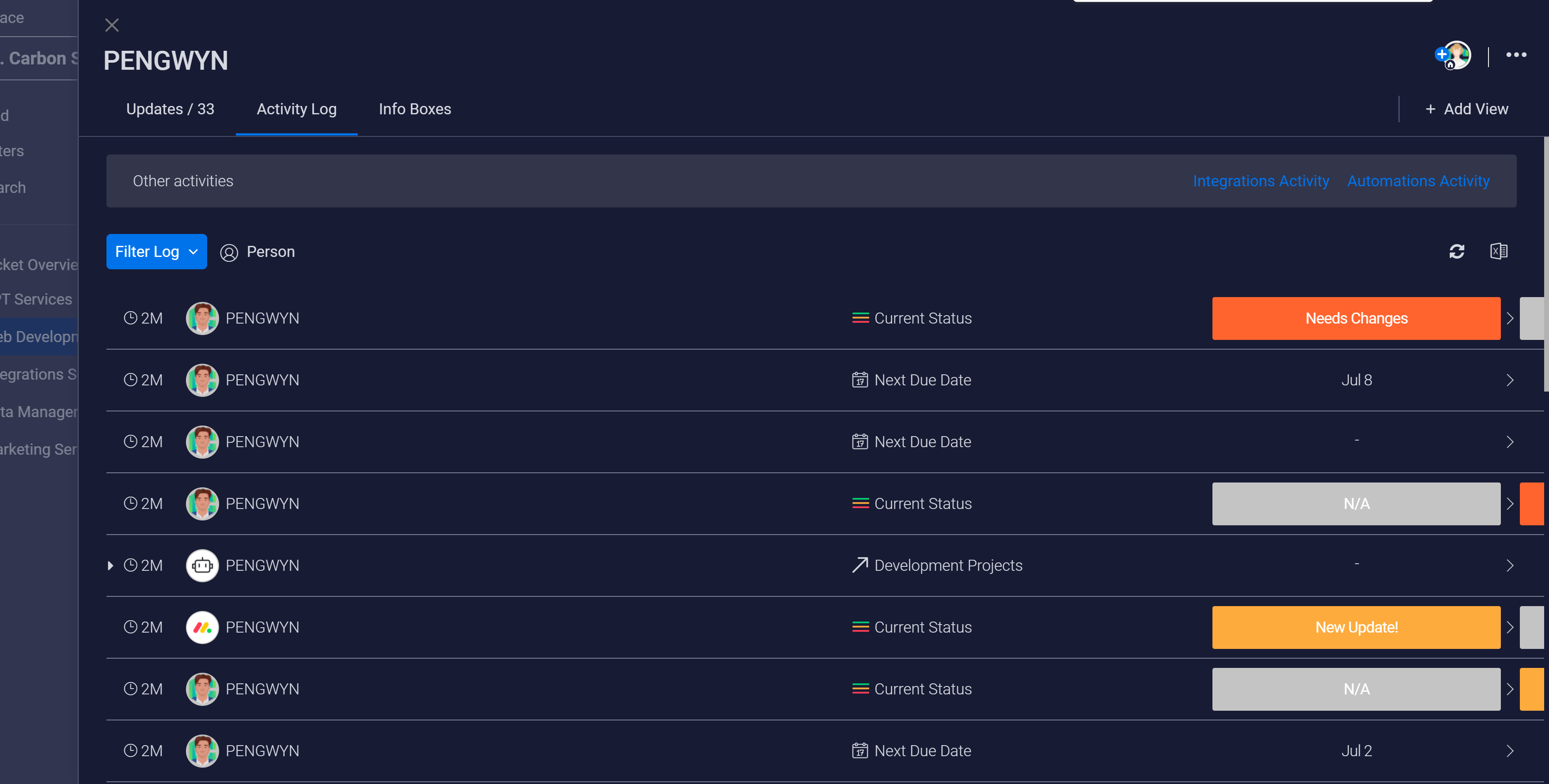The width and height of the screenshot is (1549, 784).
Task: Click the monday.com logo avatar
Action: coord(202,627)
